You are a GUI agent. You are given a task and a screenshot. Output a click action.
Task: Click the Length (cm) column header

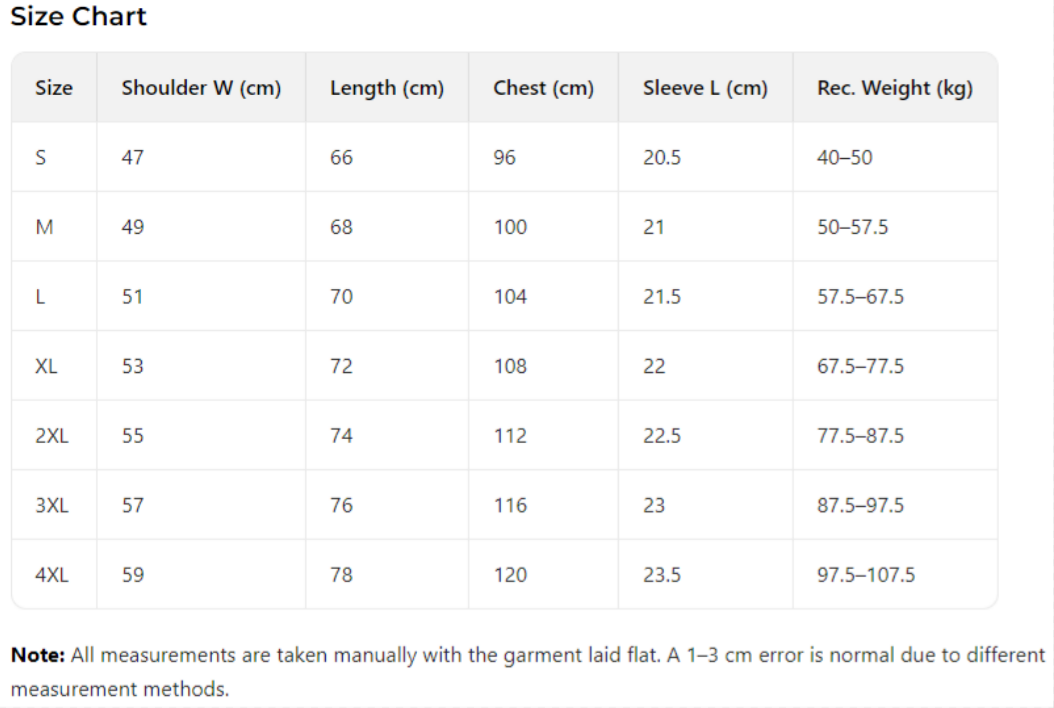pyautogui.click(x=387, y=88)
